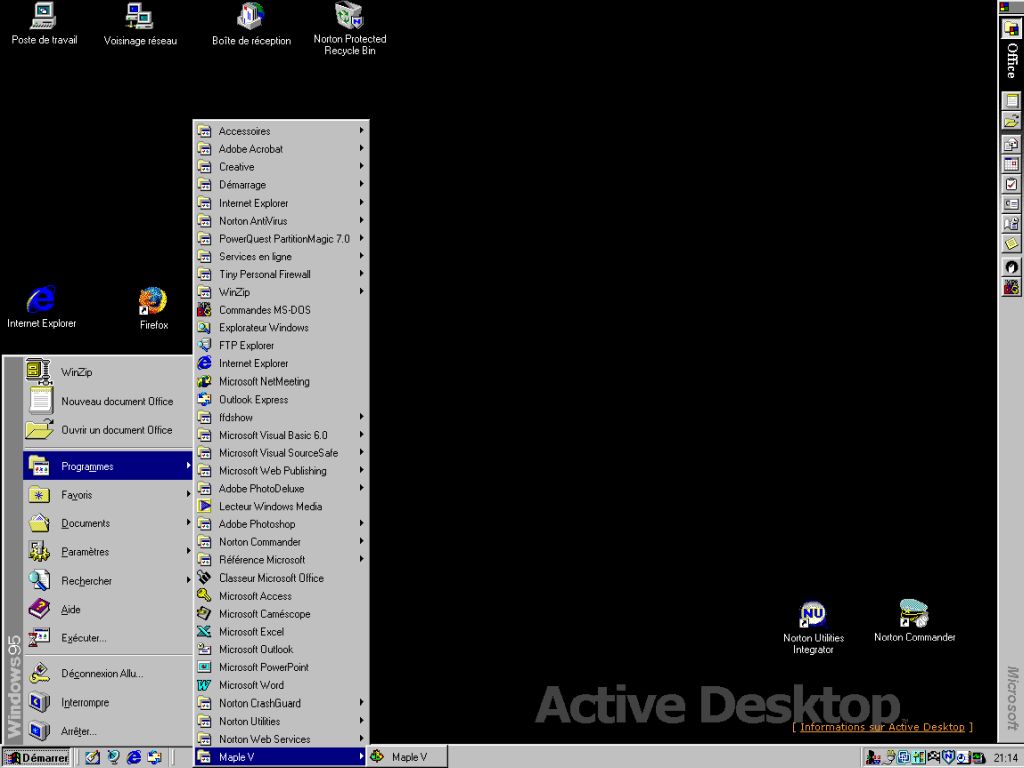The height and width of the screenshot is (768, 1024).
Task: Launch Microsoft NetMeeting from Programs menu
Action: (x=281, y=381)
